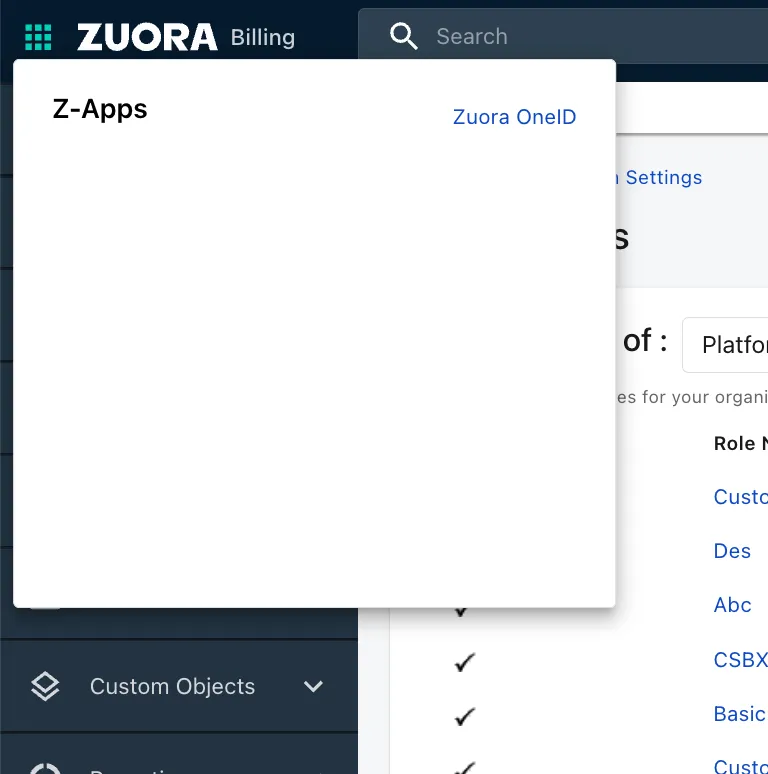Open the Abc role link
This screenshot has height=774, width=768.
coord(732,605)
